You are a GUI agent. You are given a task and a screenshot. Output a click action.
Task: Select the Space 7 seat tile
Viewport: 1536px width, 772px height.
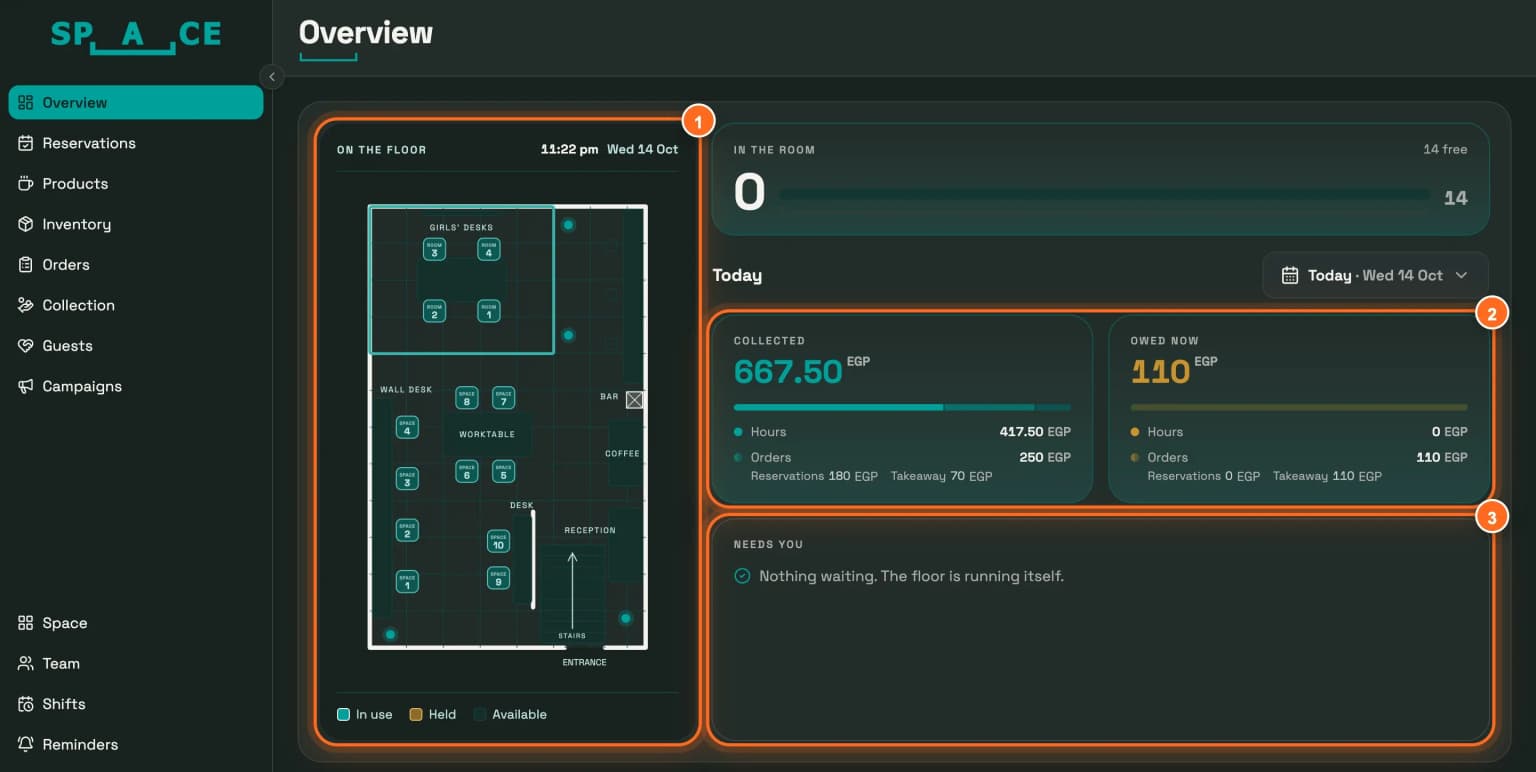[x=504, y=398]
